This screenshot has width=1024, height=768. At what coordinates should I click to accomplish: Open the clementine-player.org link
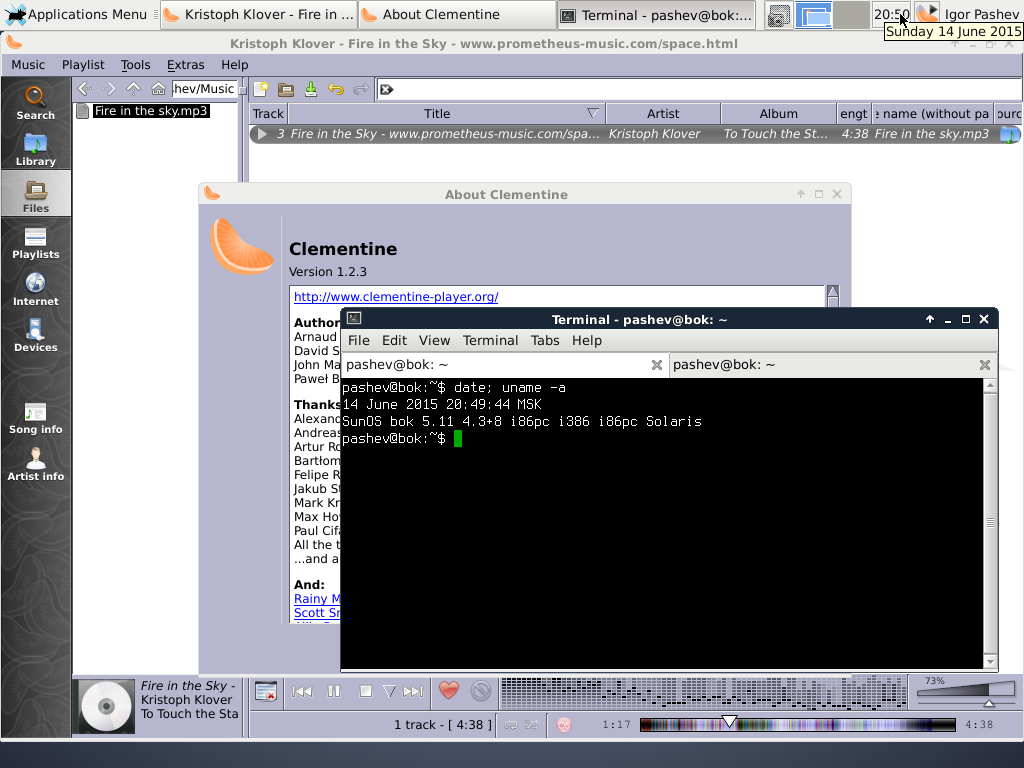tap(396, 296)
